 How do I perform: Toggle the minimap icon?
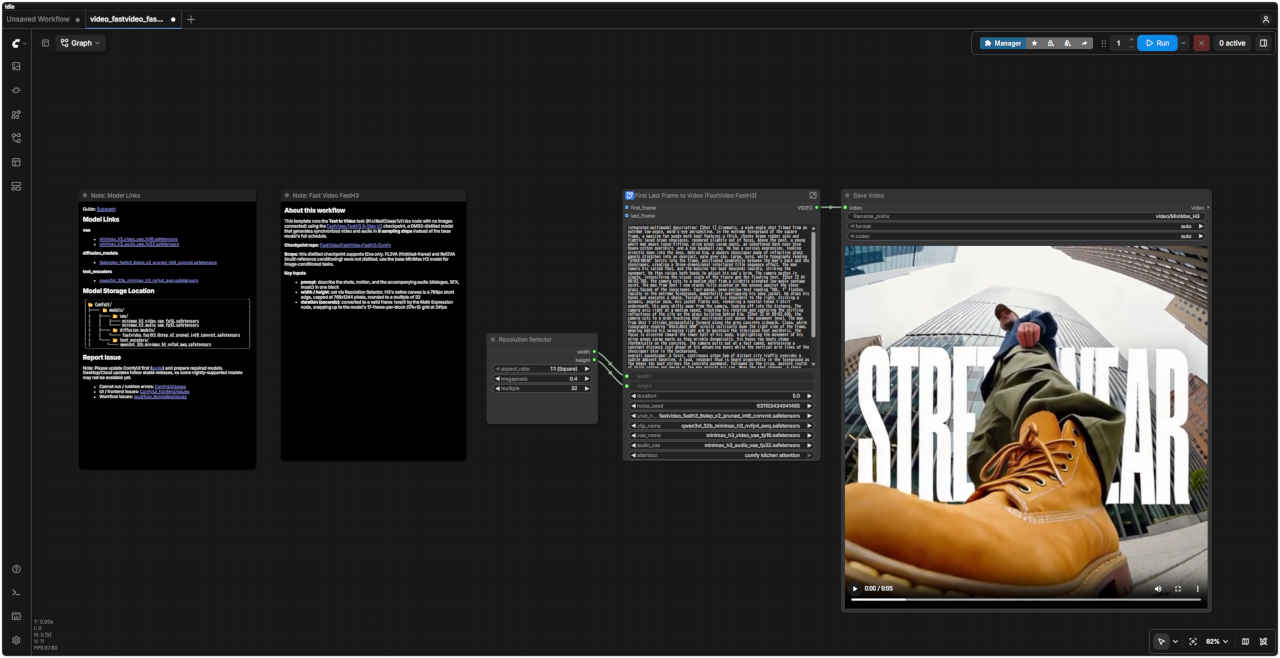[1245, 641]
